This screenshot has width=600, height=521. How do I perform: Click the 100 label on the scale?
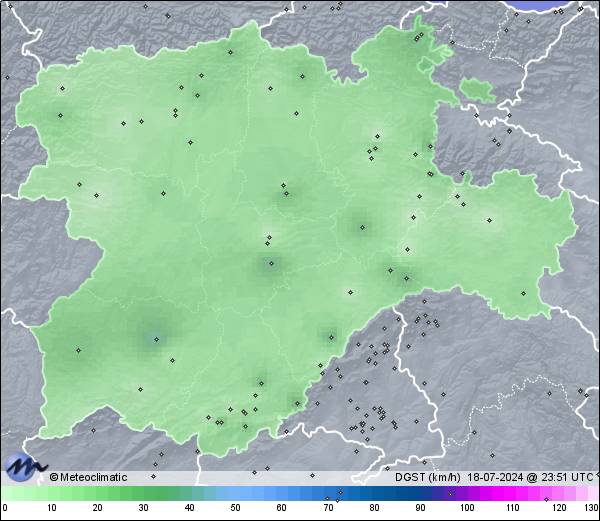pos(467,508)
